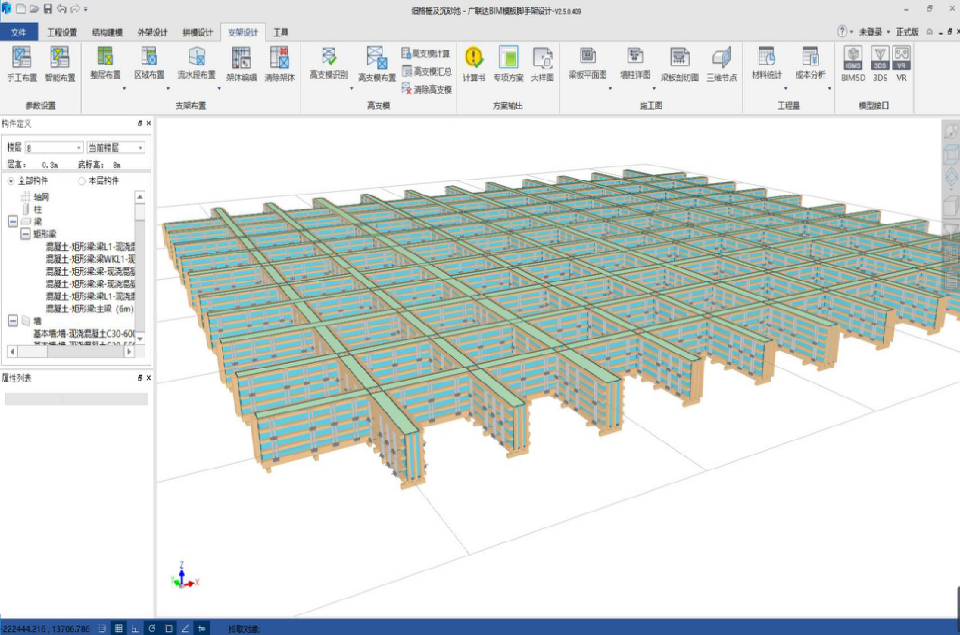Switch to the 结构建模 tab
The height and width of the screenshot is (635, 960).
coord(107,32)
